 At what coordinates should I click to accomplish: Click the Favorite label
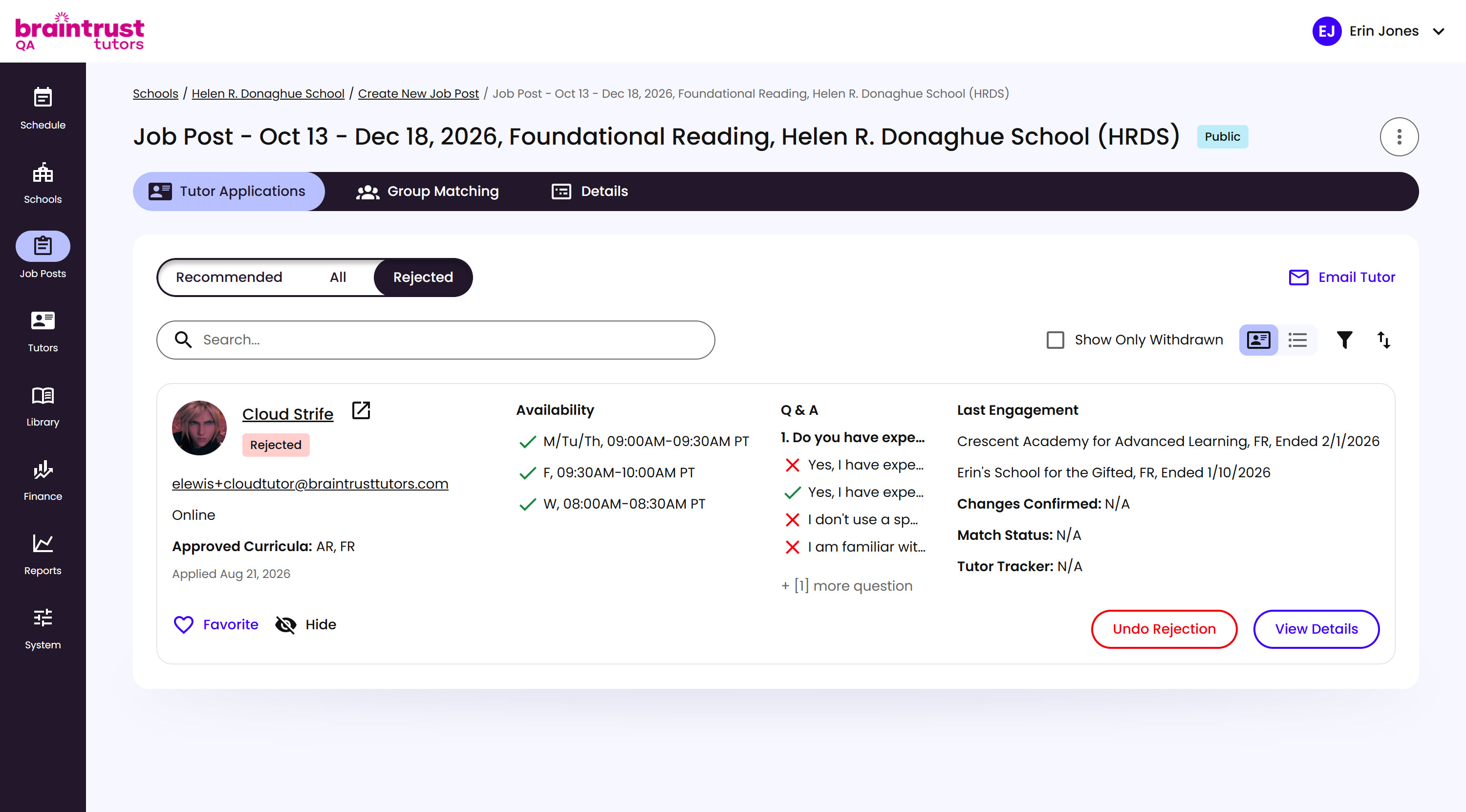tap(231, 625)
